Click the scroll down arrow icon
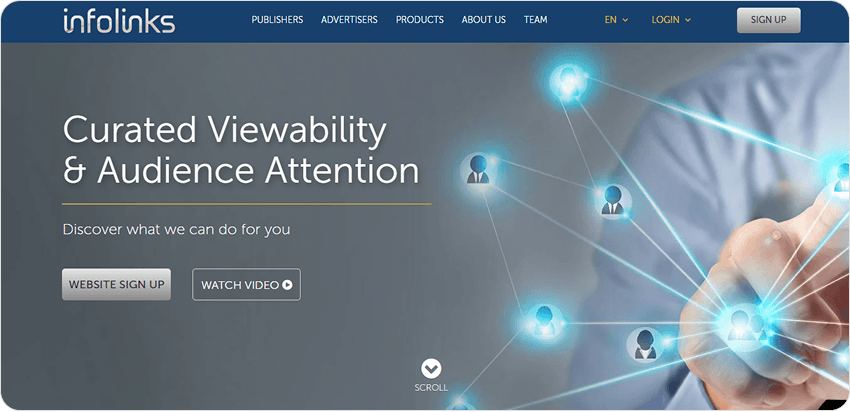 [x=431, y=369]
